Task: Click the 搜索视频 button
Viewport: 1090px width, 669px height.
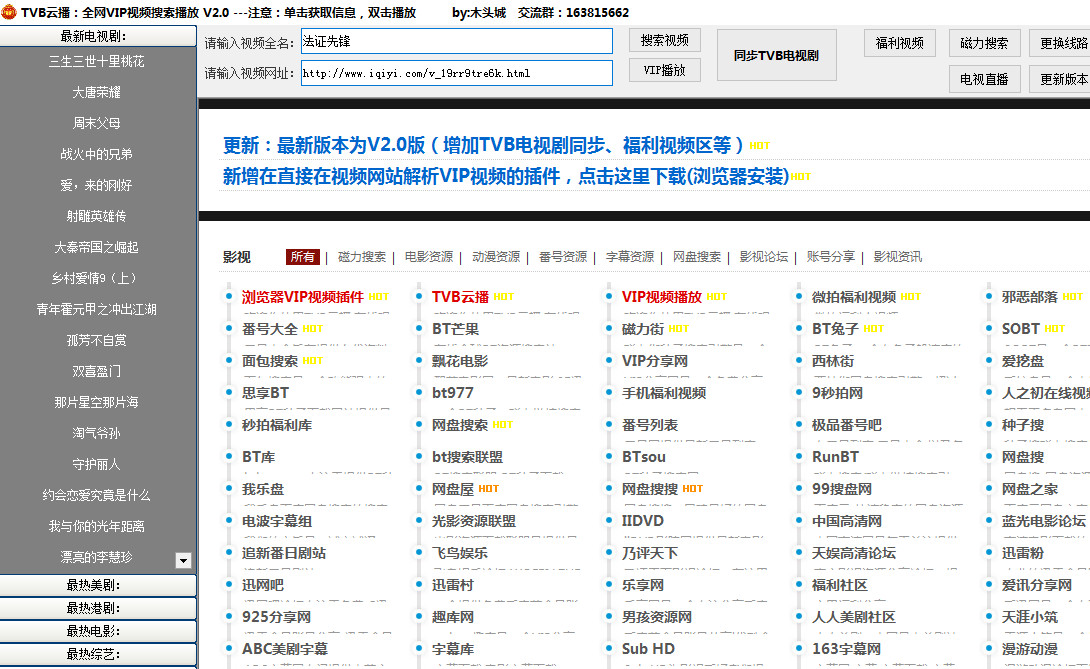Action: coord(665,40)
